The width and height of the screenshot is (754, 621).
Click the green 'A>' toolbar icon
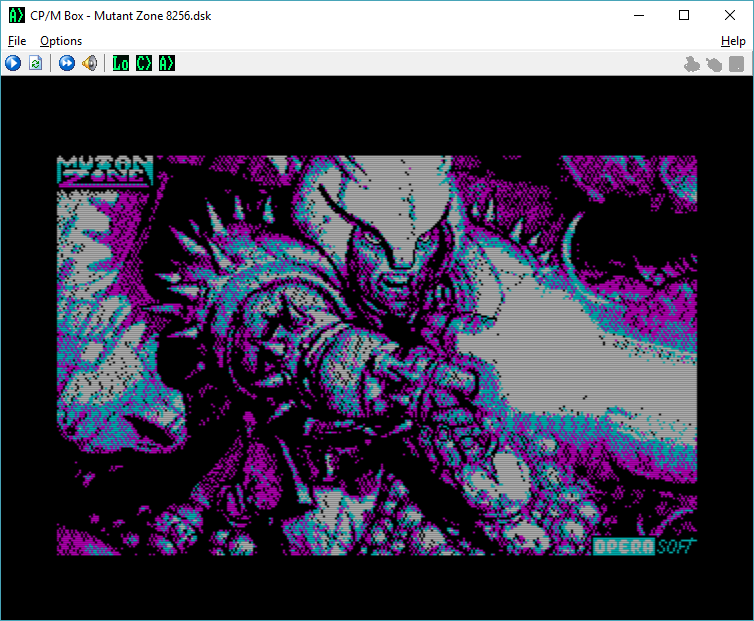point(167,63)
